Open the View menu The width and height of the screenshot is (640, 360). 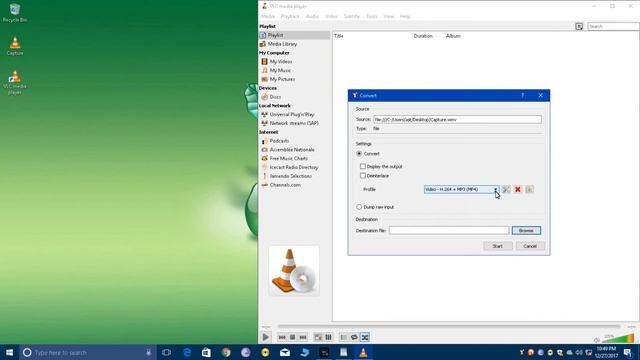point(389,16)
